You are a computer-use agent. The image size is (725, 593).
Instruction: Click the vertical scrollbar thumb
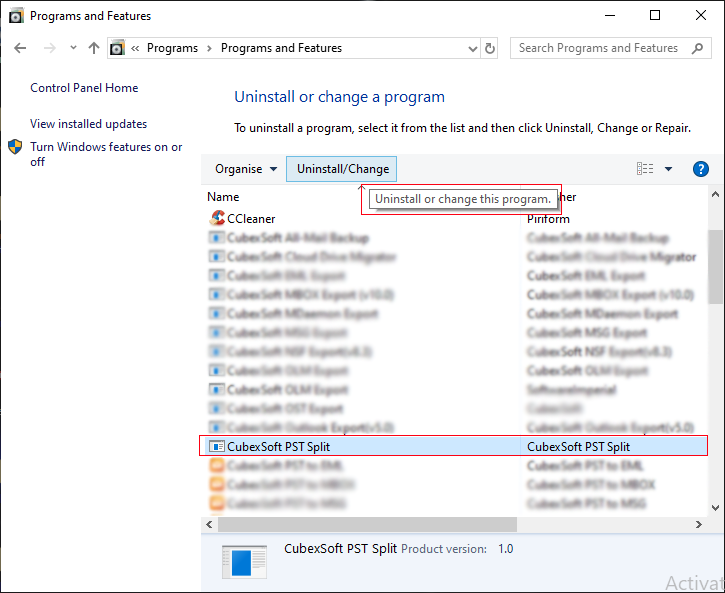pos(715,266)
